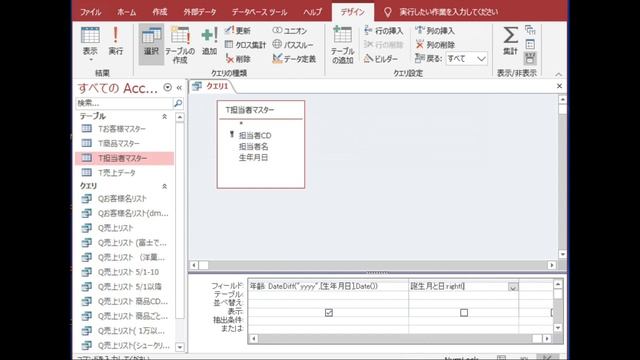Open field dropdown arrow in second column

point(513,287)
